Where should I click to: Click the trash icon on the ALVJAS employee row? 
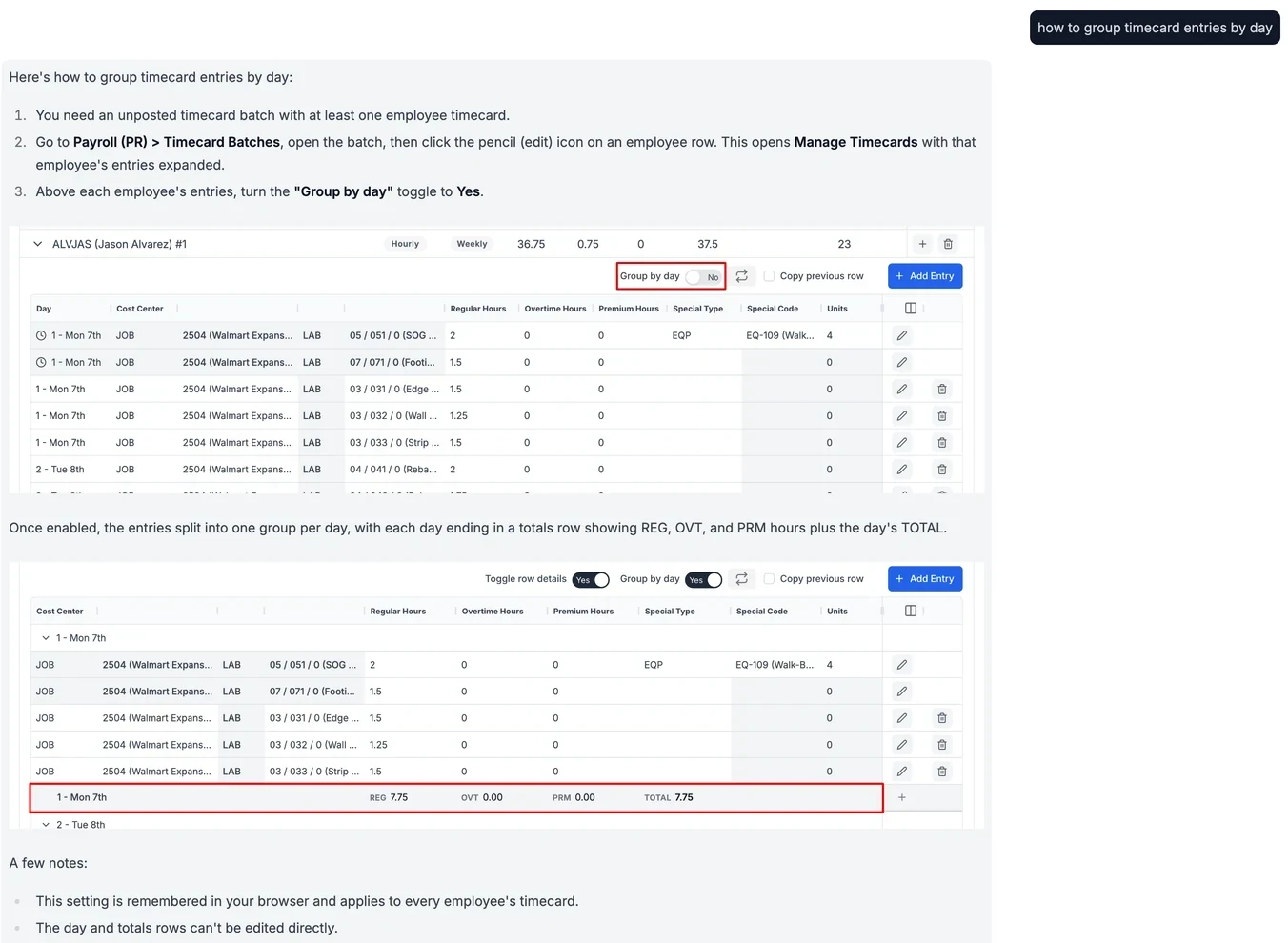[x=948, y=244]
